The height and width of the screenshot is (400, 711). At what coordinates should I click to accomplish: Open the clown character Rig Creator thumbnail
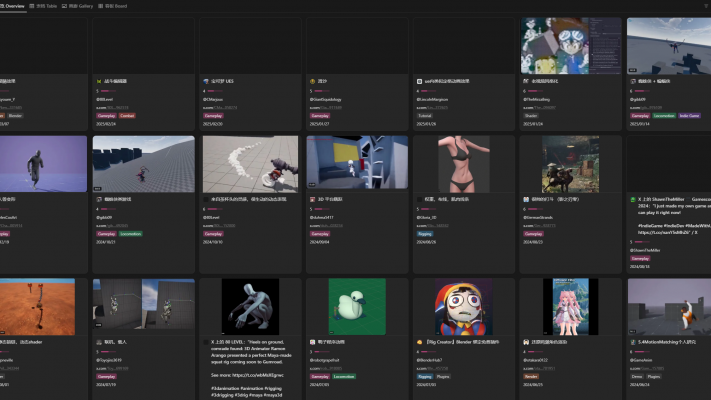click(463, 305)
